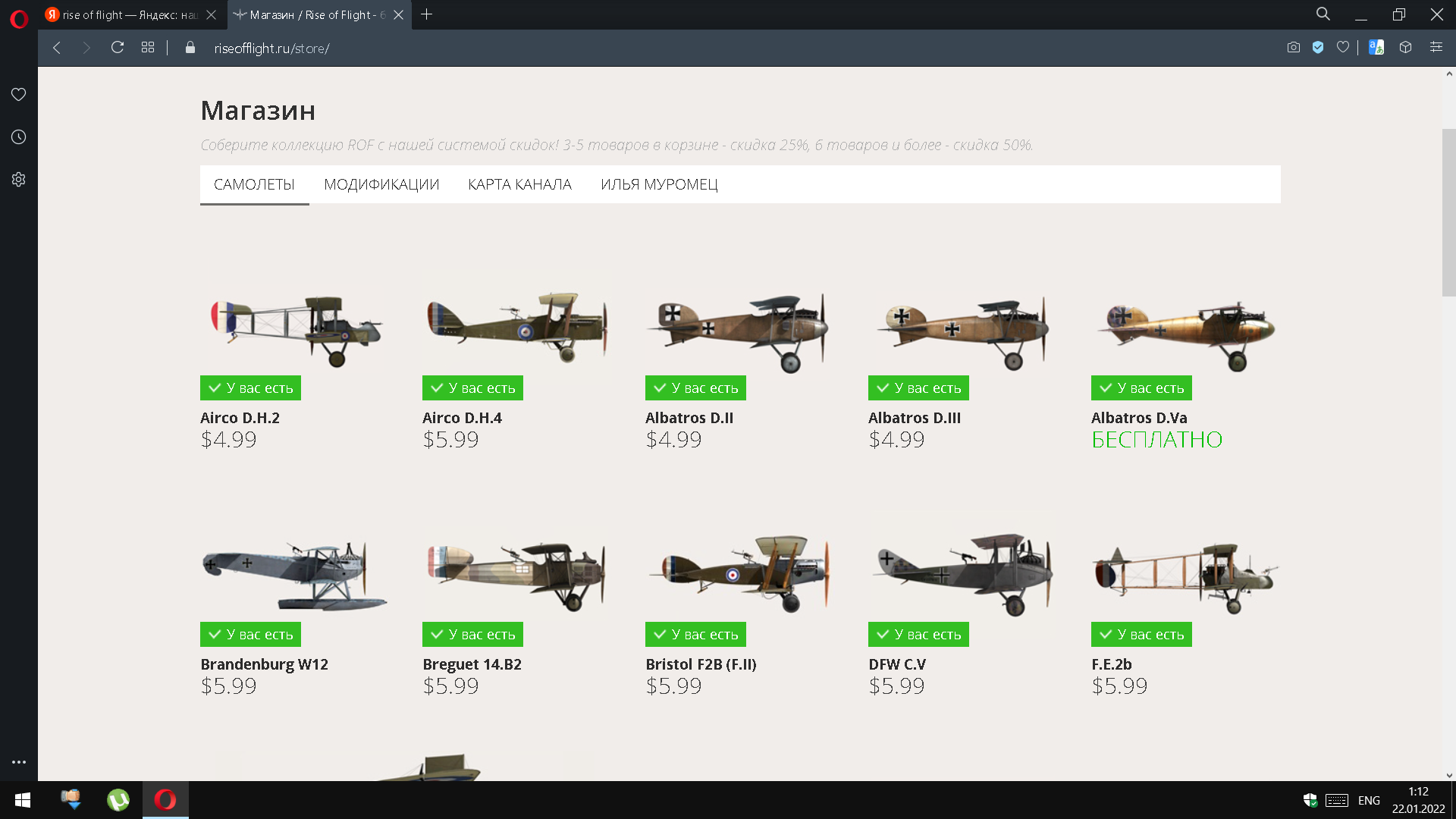Open the sidebar history clock icon
Screen dimensions: 1456x819
click(x=19, y=137)
